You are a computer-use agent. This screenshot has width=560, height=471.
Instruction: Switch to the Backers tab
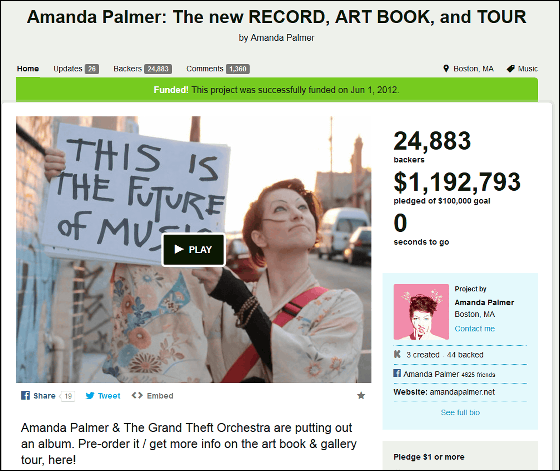pyautogui.click(x=142, y=69)
